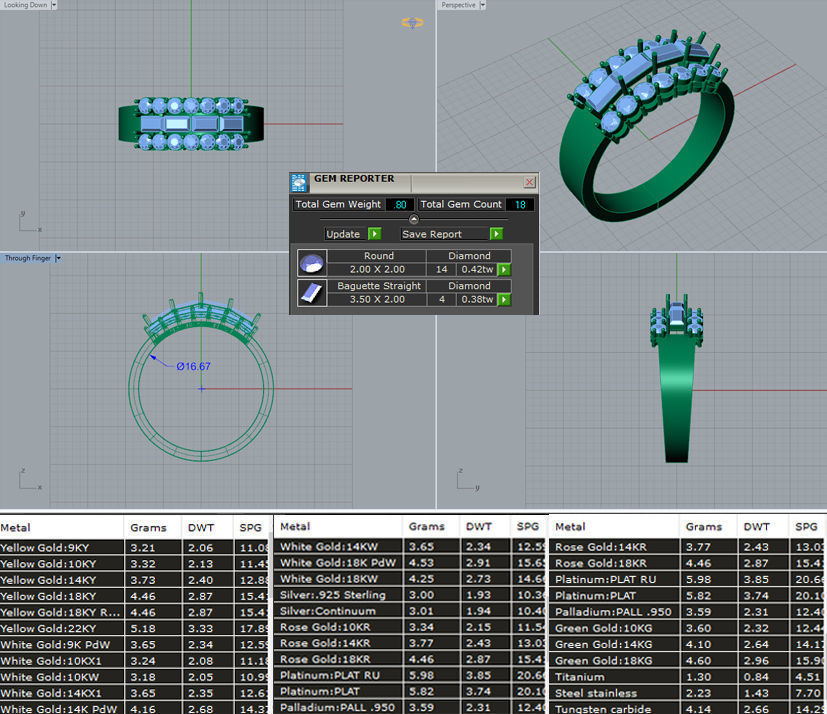Select the Silver:.925 Sterling row
This screenshot has width=827, height=714.
click(x=410, y=595)
